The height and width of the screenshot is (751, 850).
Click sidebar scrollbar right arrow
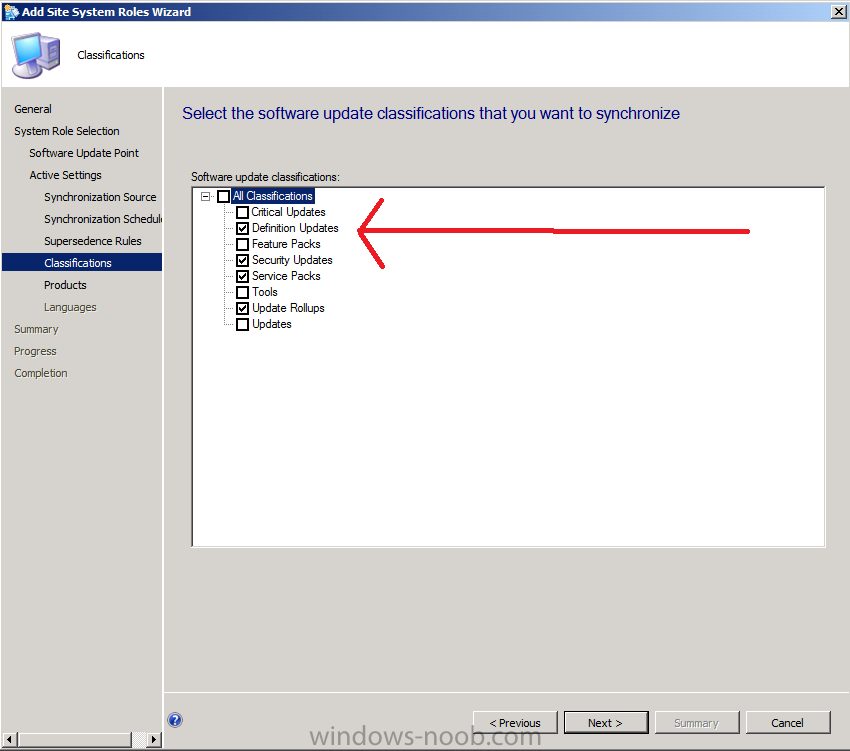(154, 739)
